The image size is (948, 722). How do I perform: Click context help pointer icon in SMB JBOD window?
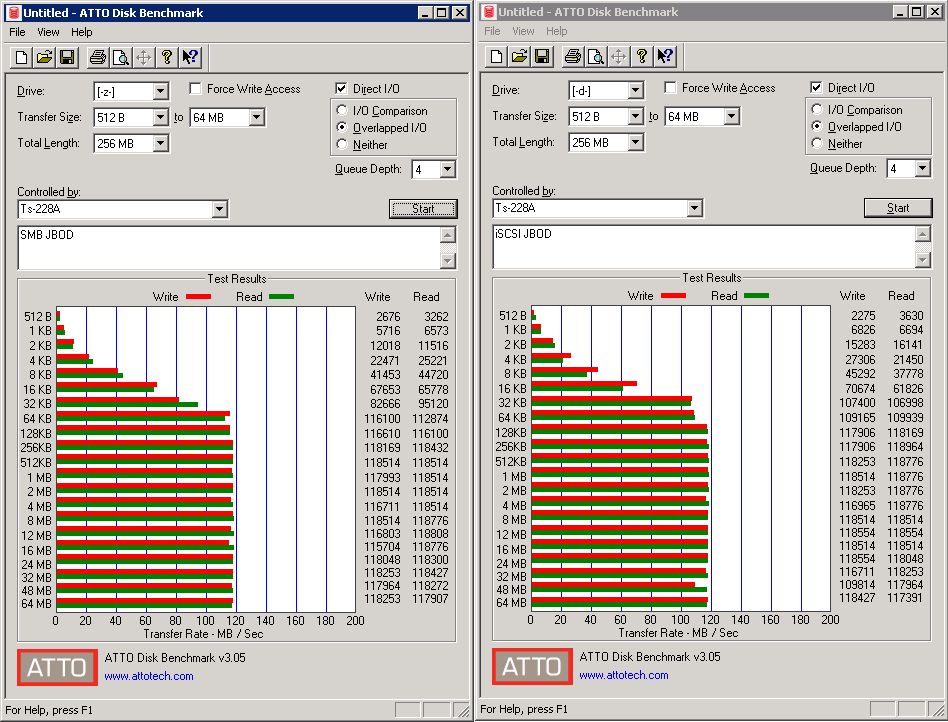190,57
